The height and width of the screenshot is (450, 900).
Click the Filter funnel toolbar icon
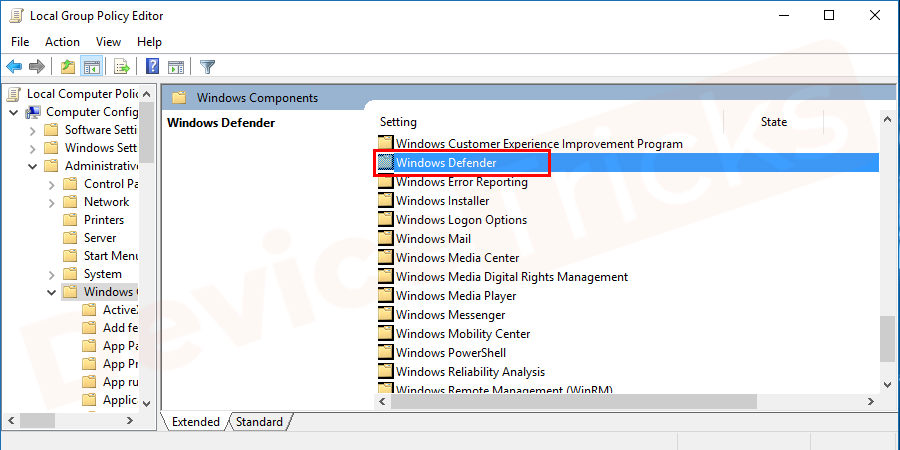coord(207,67)
